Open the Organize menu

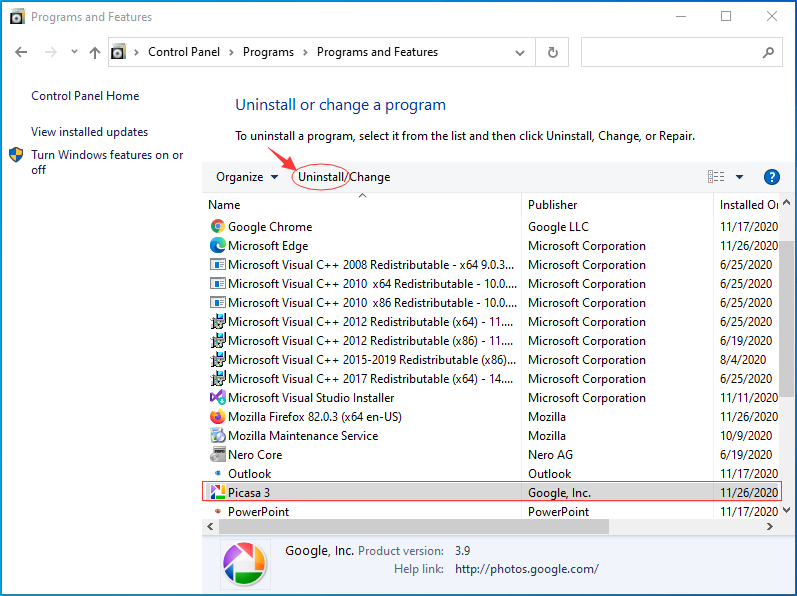pos(247,177)
